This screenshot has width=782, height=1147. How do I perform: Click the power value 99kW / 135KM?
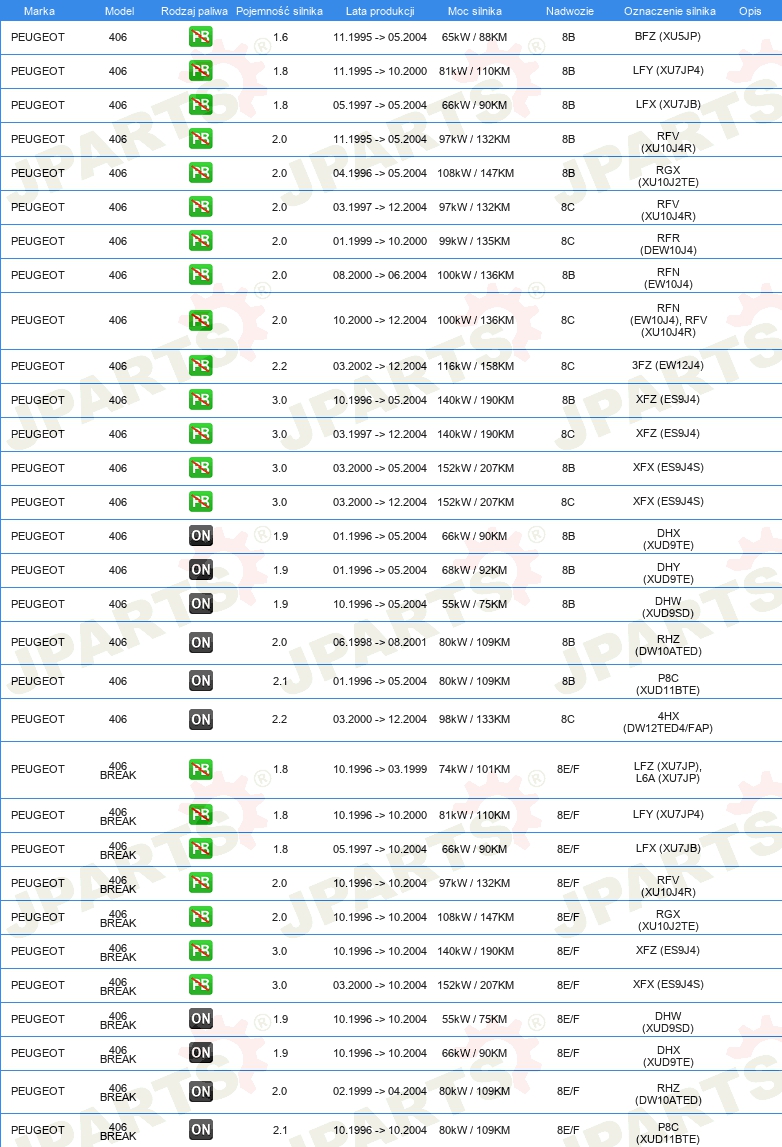pyautogui.click(x=474, y=241)
